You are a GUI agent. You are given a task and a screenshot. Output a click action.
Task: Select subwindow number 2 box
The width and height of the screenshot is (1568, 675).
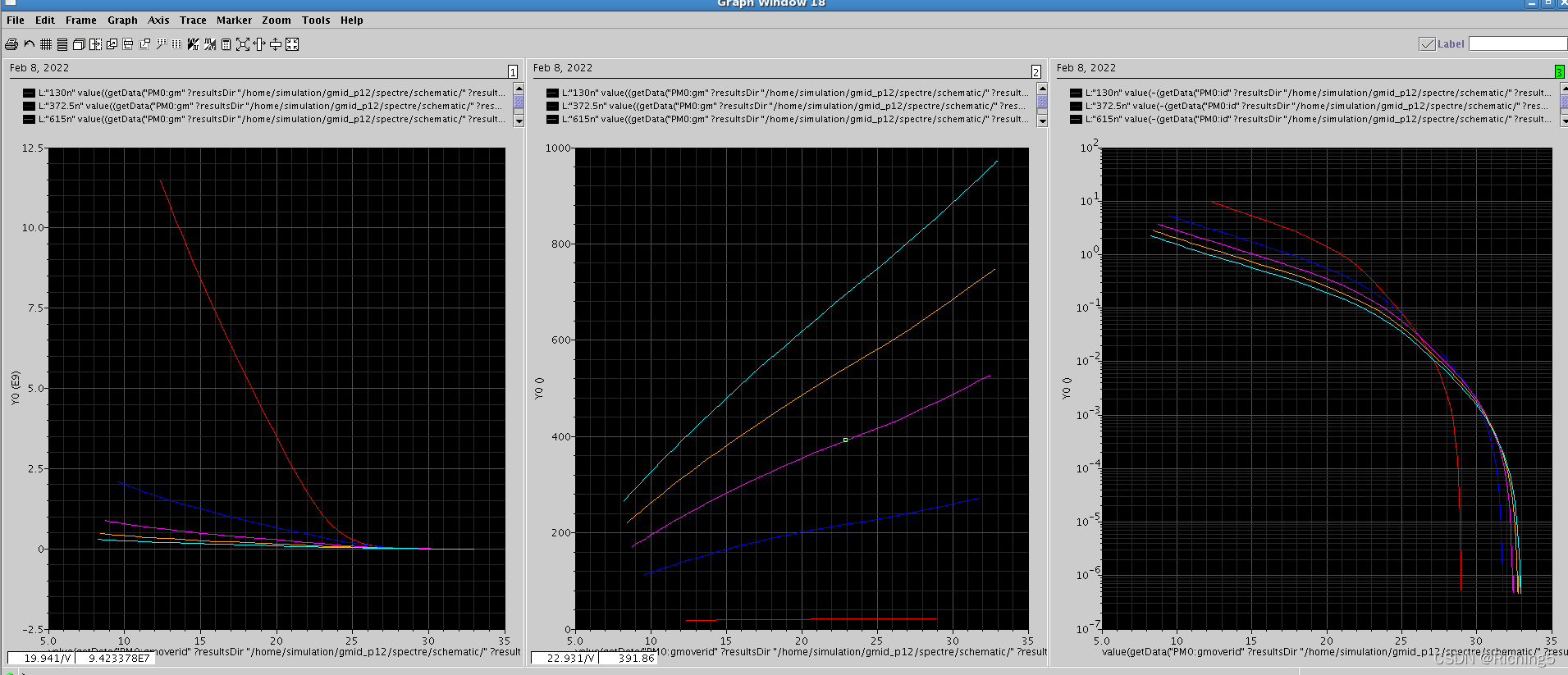point(1036,72)
